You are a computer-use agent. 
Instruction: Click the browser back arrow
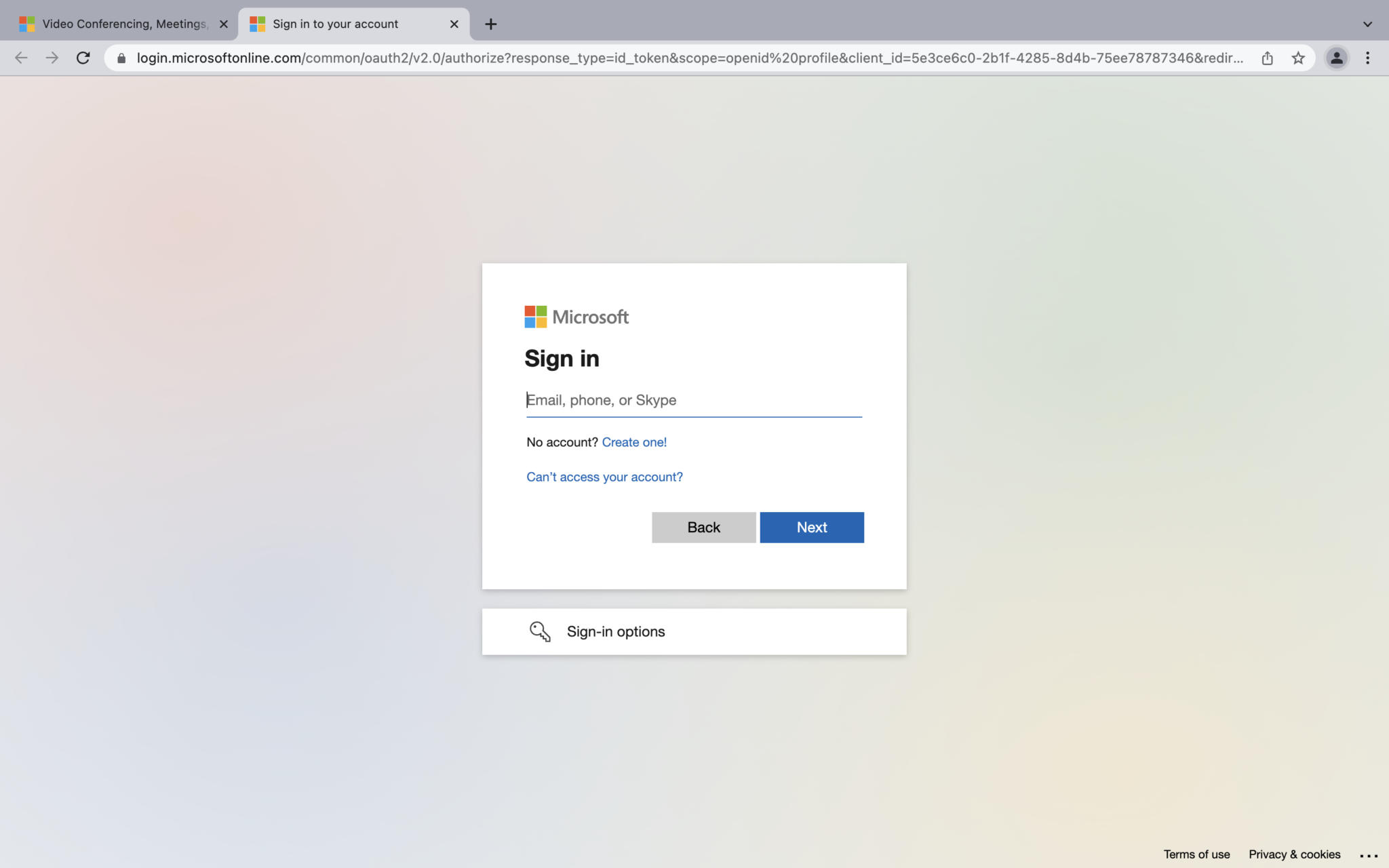21,58
